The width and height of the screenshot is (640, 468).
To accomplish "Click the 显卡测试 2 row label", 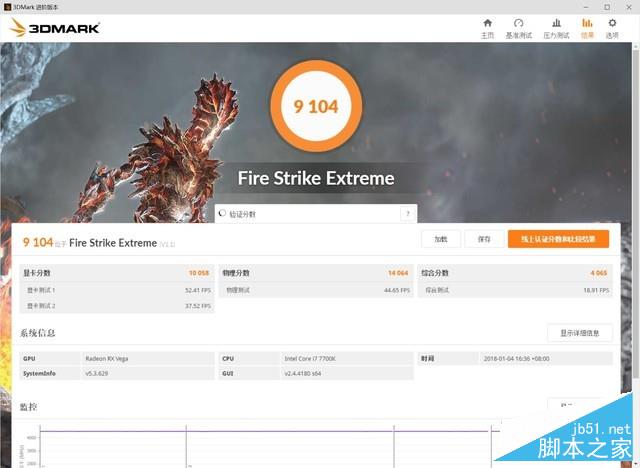I will (x=41, y=306).
